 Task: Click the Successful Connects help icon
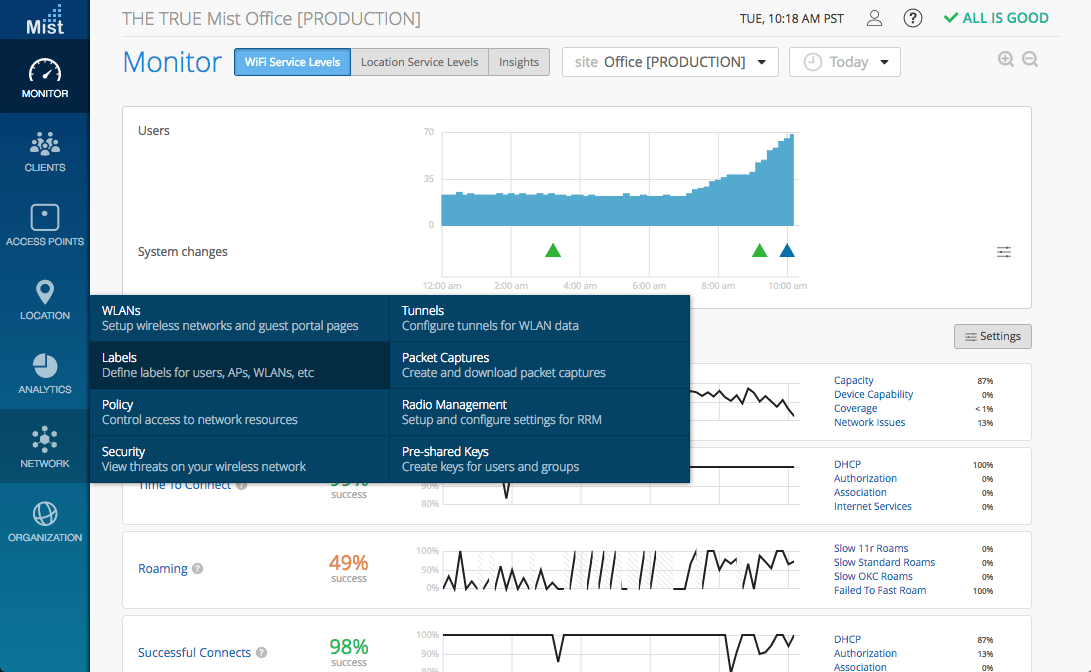[x=261, y=653]
